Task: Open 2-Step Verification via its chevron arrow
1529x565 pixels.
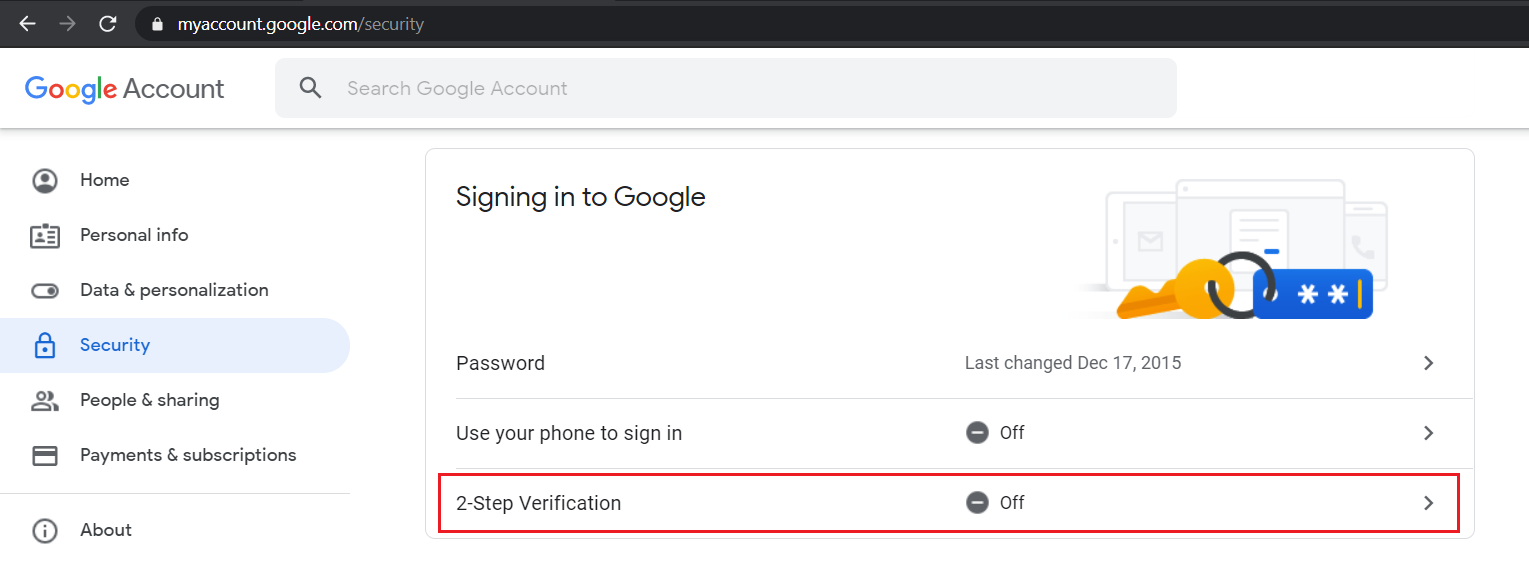Action: point(1429,503)
